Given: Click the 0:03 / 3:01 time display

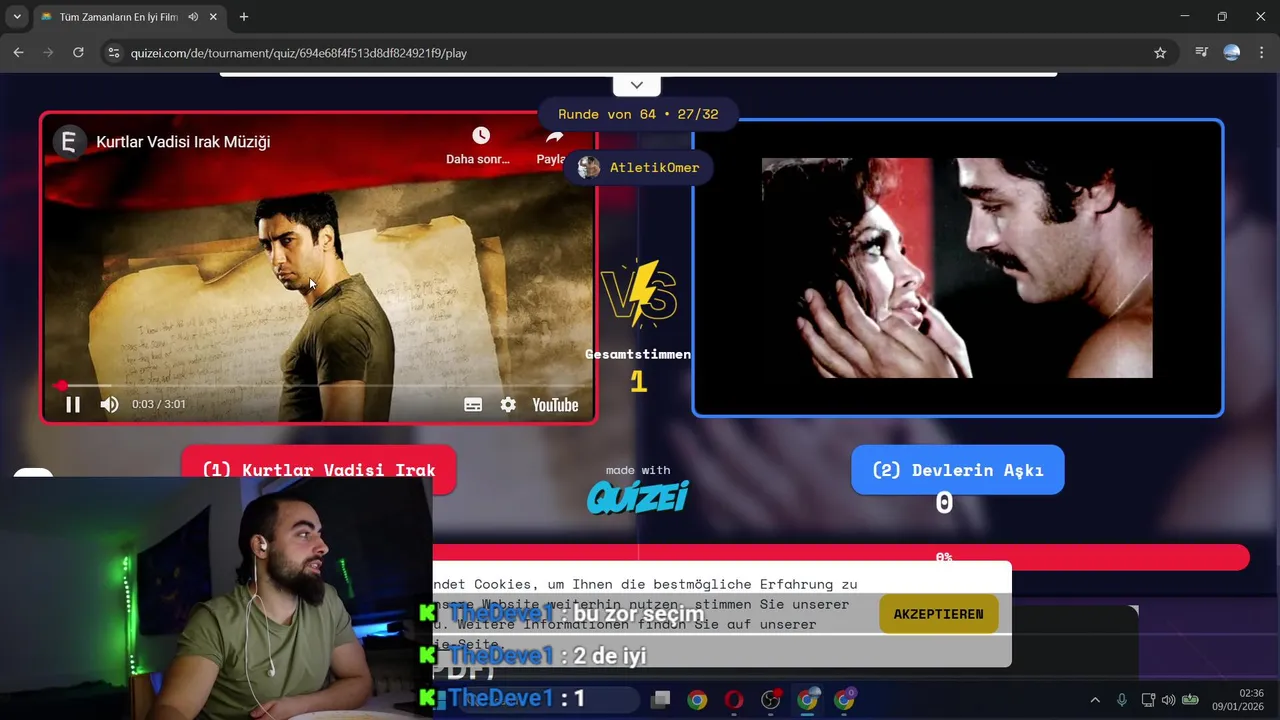Looking at the screenshot, I should (x=158, y=404).
